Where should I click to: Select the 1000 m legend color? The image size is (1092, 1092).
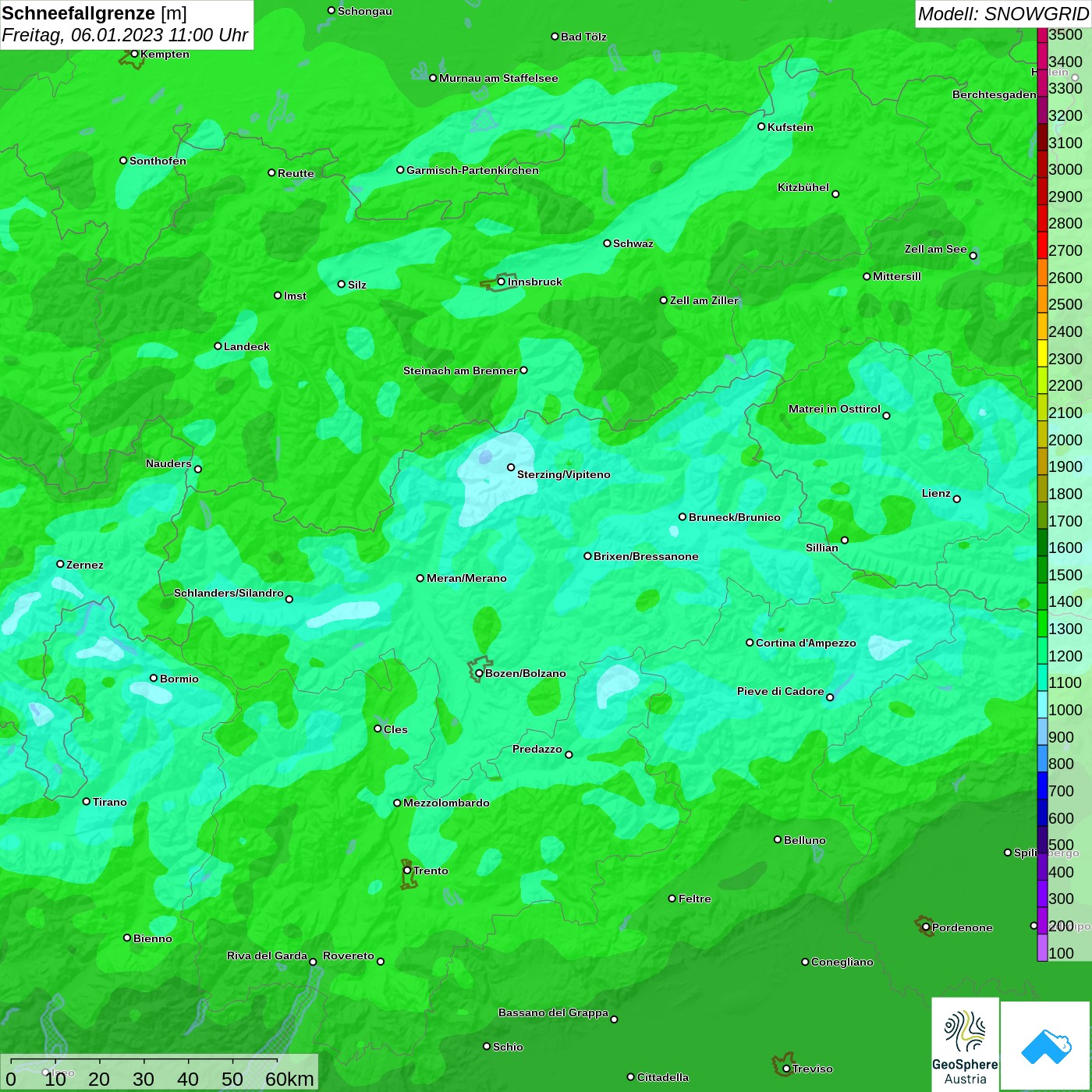click(x=1042, y=705)
